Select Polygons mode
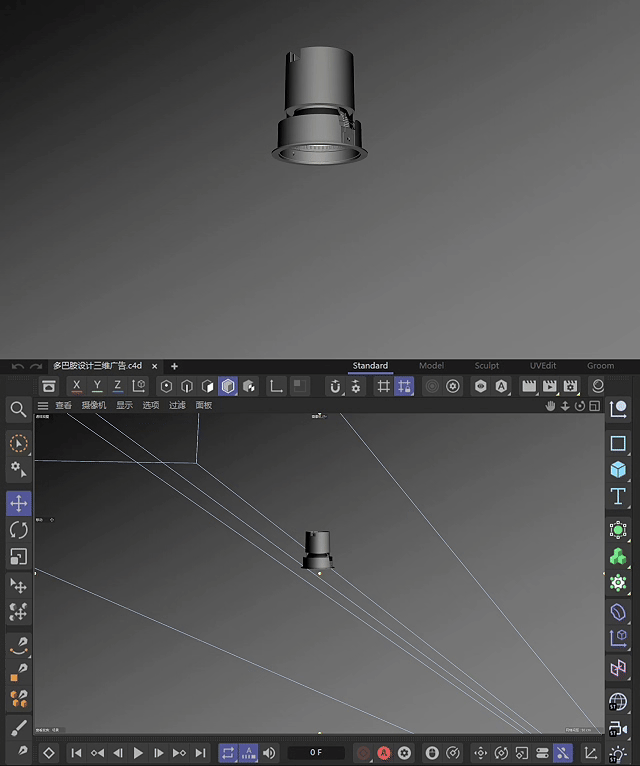 (207, 386)
